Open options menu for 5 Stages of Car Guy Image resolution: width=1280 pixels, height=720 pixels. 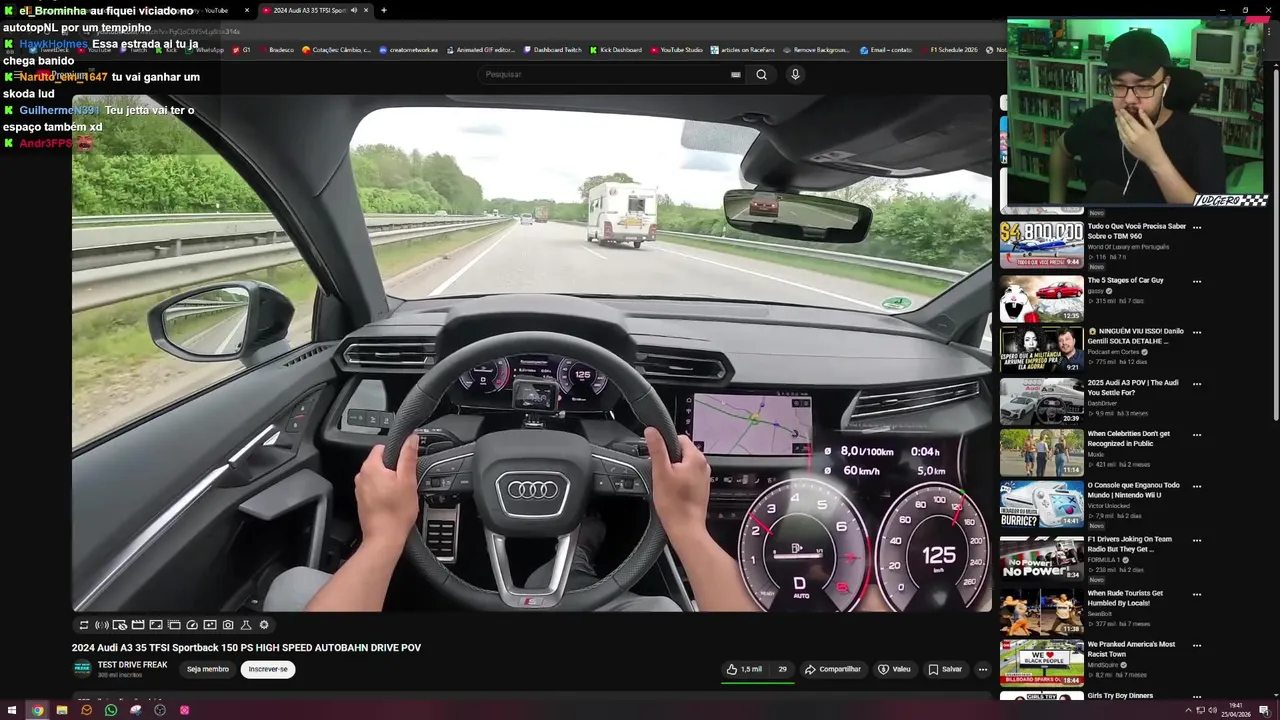point(1196,281)
